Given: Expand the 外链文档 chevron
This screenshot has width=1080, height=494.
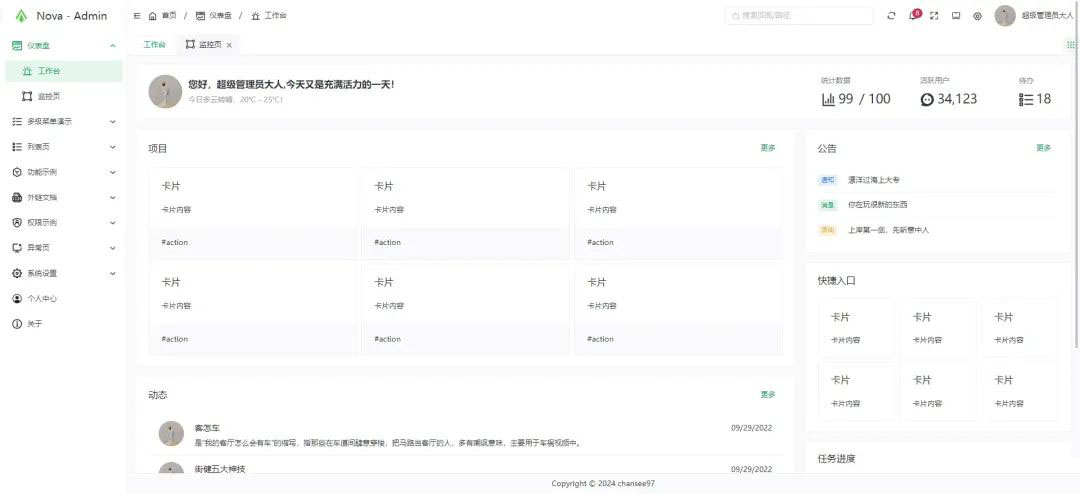Looking at the screenshot, I should point(113,198).
